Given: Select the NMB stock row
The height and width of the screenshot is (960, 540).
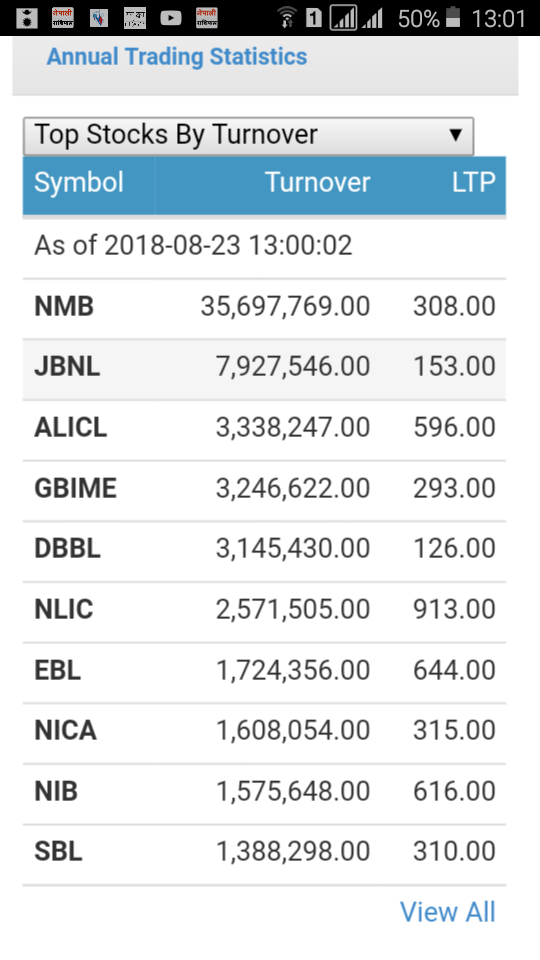Looking at the screenshot, I should pos(264,309).
